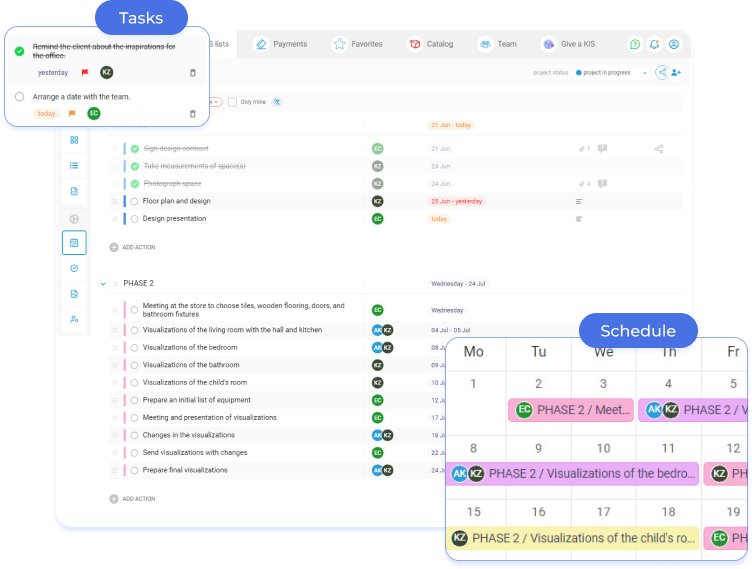Click the share icon beside project status

(661, 72)
